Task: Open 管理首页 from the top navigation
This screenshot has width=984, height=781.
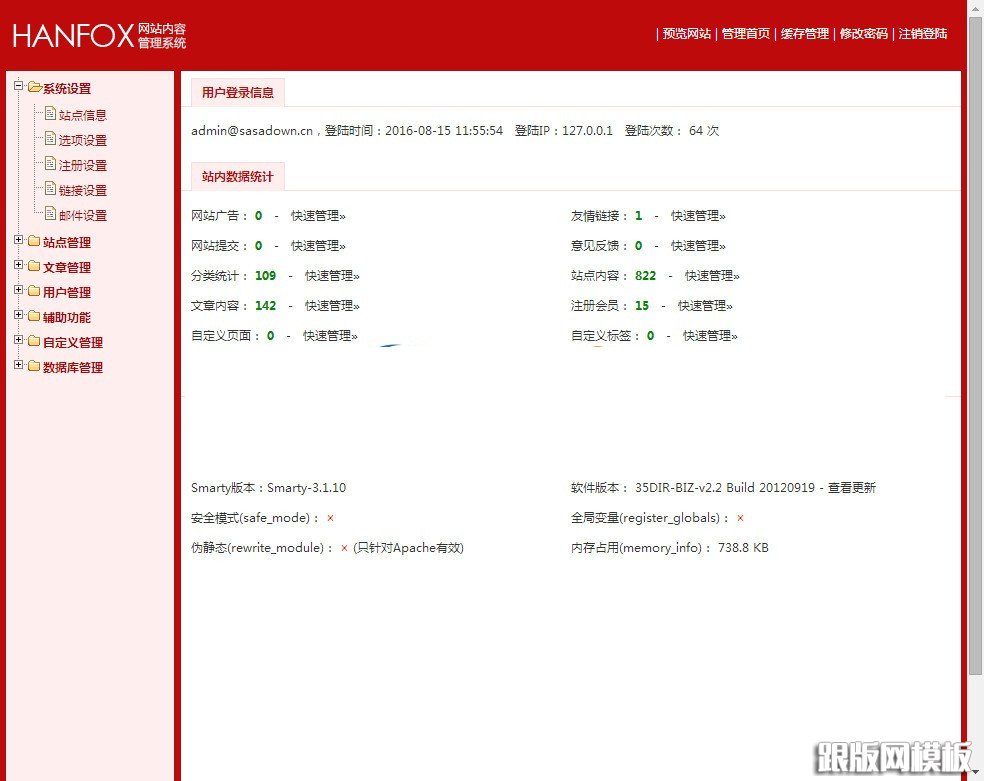Action: 743,33
